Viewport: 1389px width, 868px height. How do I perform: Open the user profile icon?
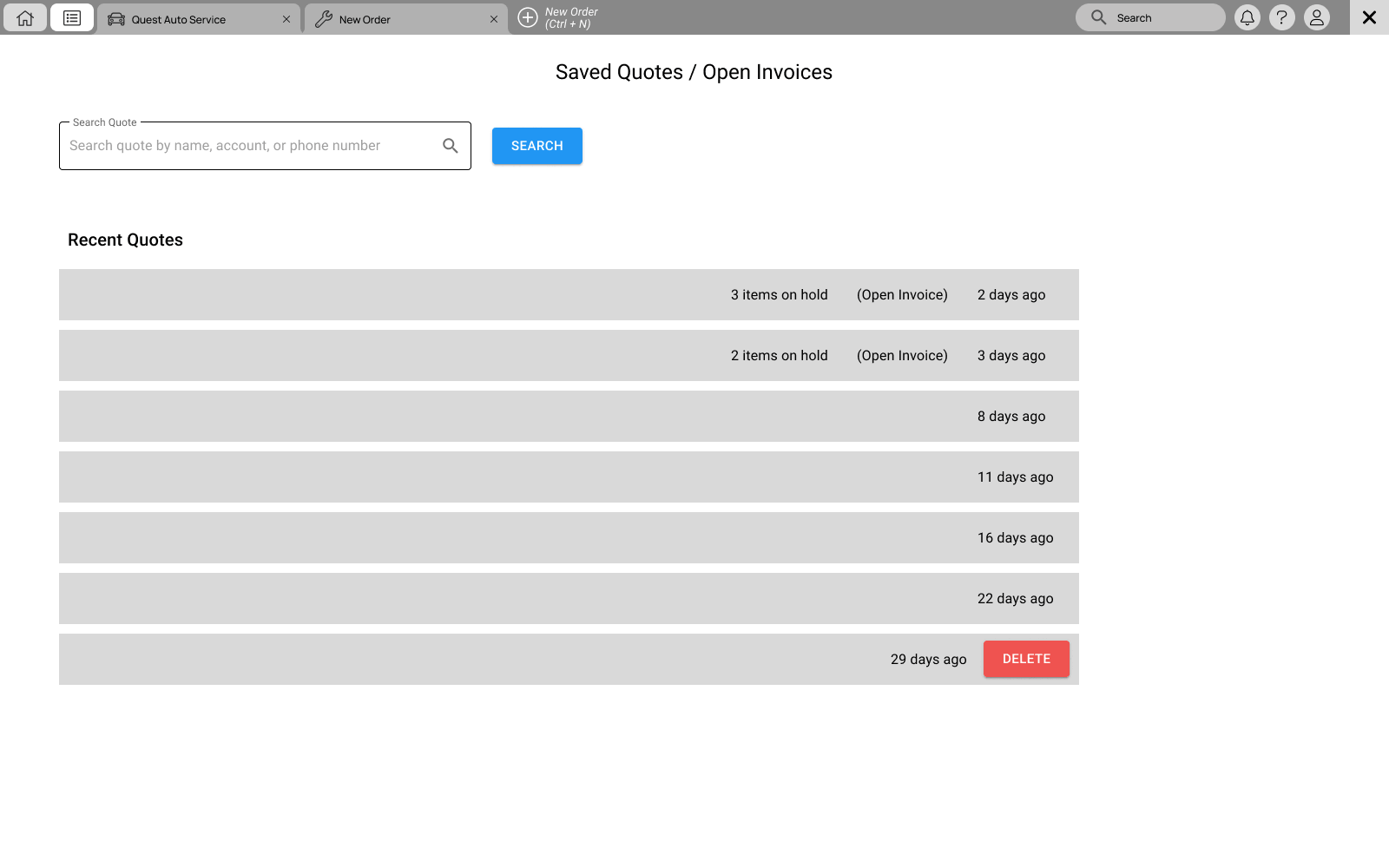click(1316, 18)
